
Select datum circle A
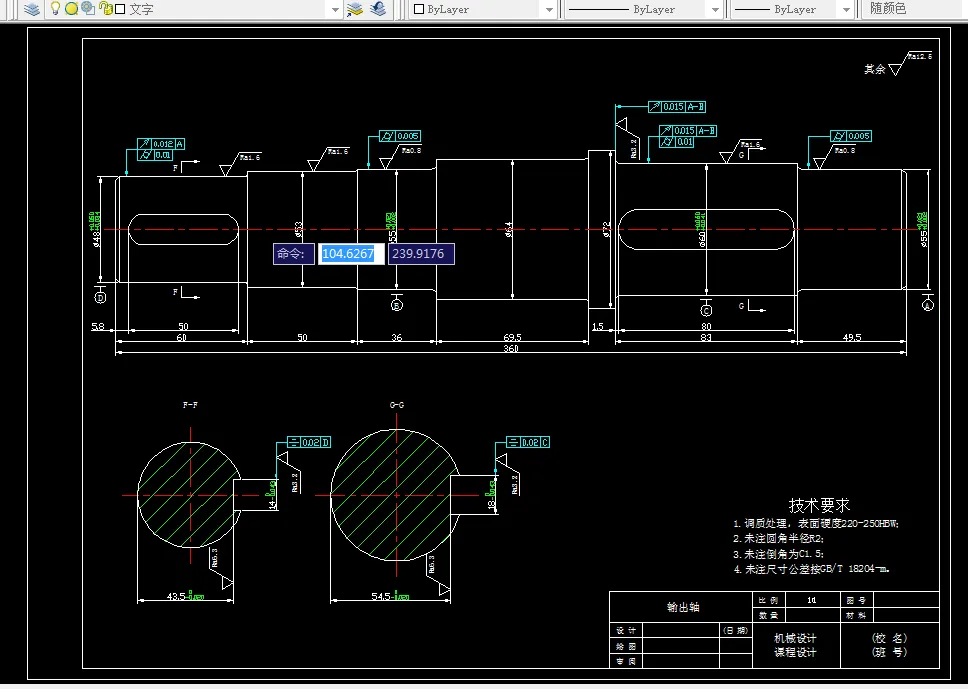(928, 305)
